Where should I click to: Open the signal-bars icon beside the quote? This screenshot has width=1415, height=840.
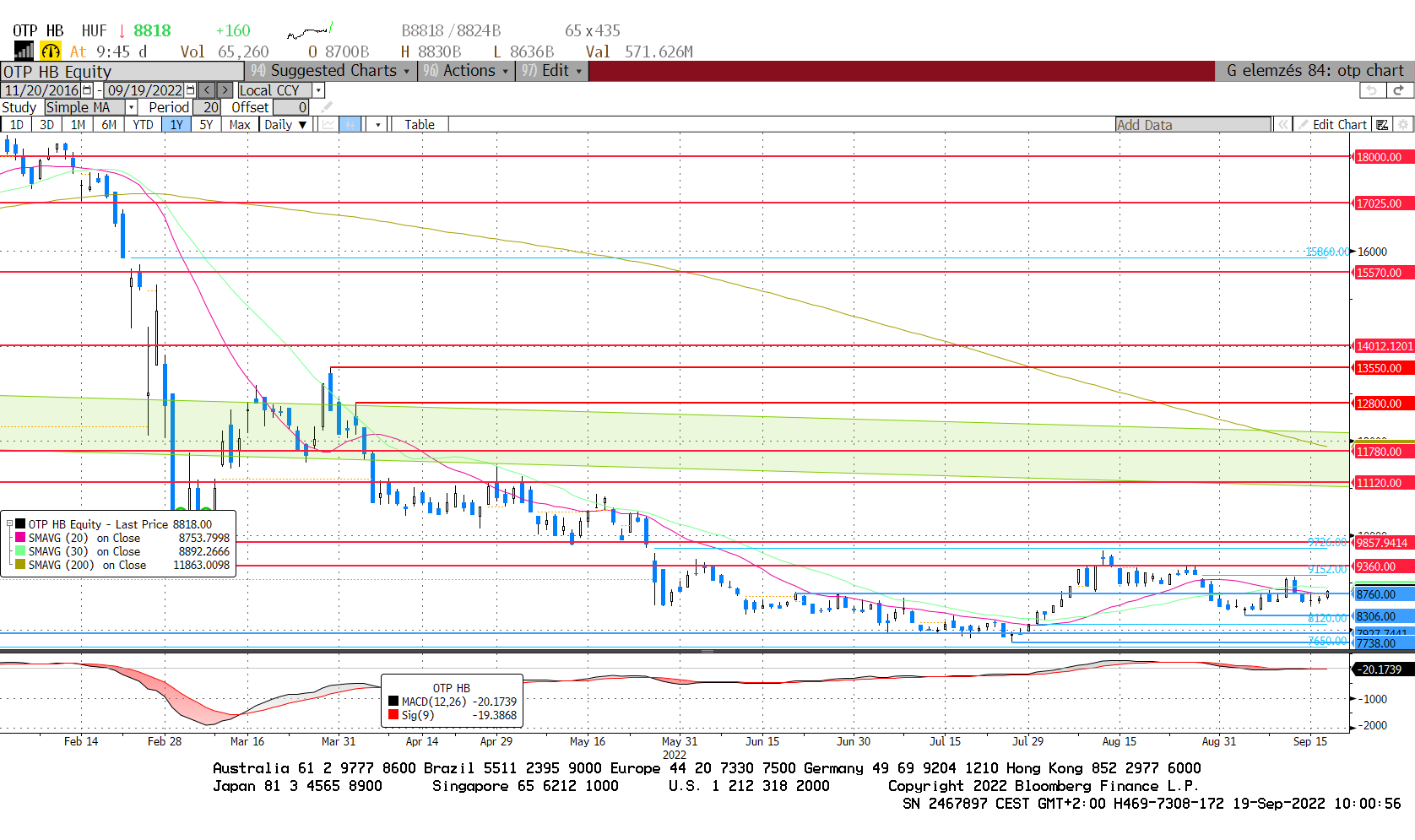24,51
